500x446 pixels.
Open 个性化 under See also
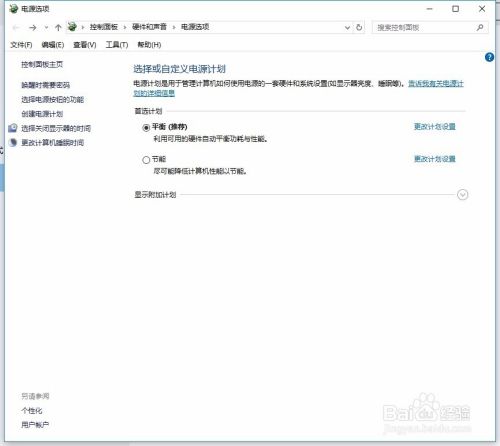(x=32, y=411)
